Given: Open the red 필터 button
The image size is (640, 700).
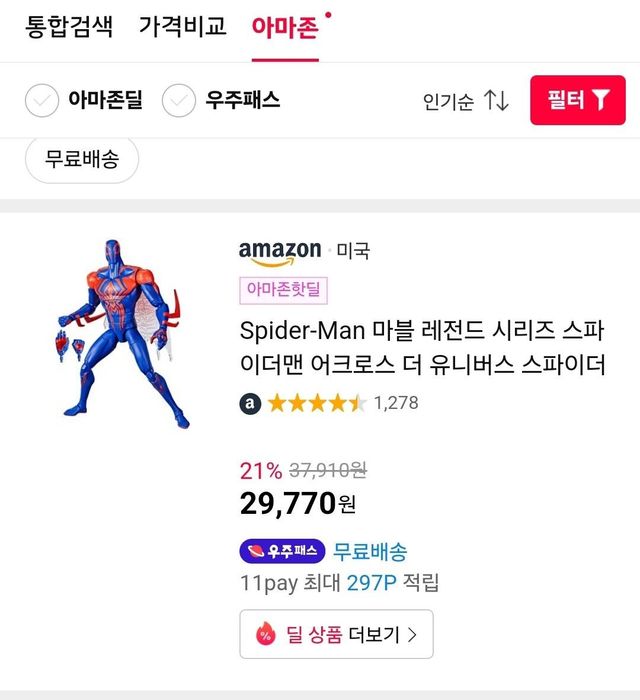Looking at the screenshot, I should click(x=577, y=100).
